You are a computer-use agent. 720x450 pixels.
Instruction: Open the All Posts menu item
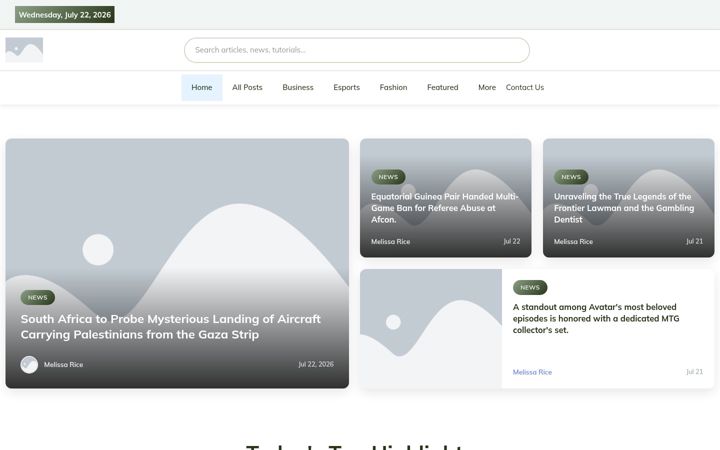pyautogui.click(x=247, y=87)
